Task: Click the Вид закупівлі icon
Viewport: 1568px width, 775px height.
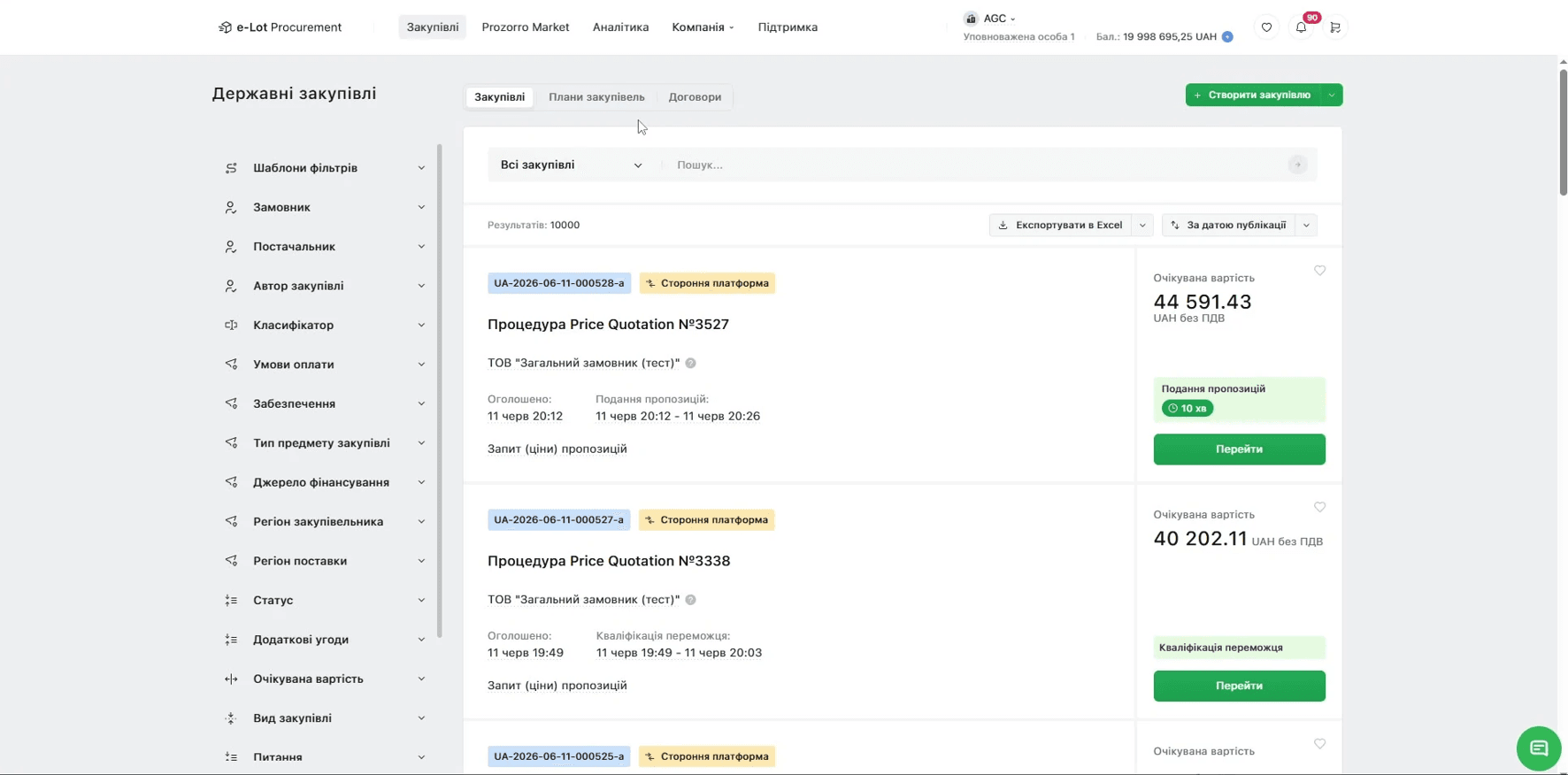Action: click(x=231, y=718)
